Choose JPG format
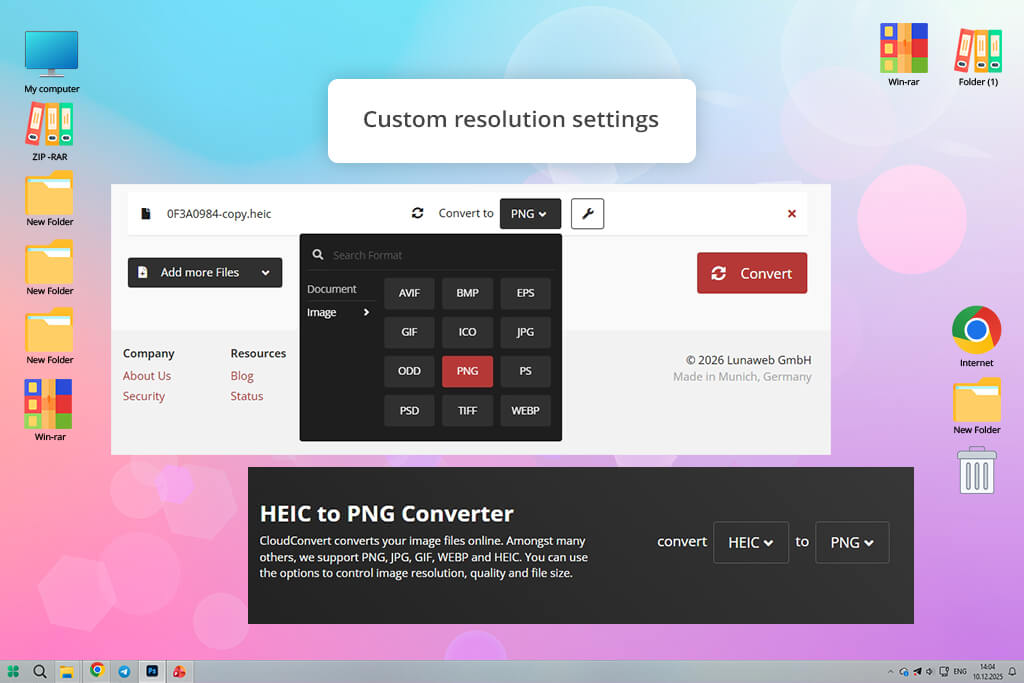1024x683 pixels. pos(525,332)
